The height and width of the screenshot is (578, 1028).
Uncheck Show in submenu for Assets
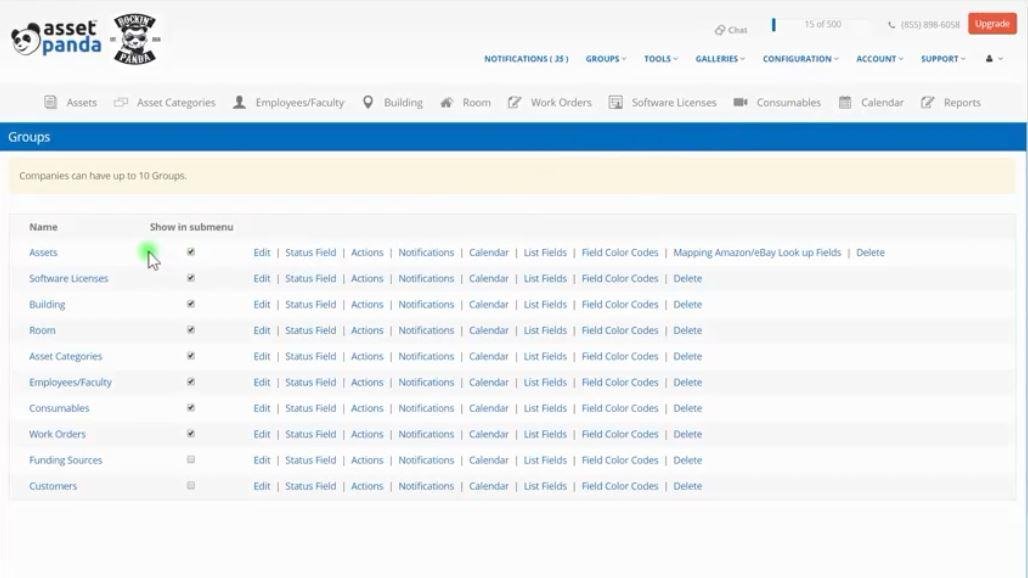[191, 252]
